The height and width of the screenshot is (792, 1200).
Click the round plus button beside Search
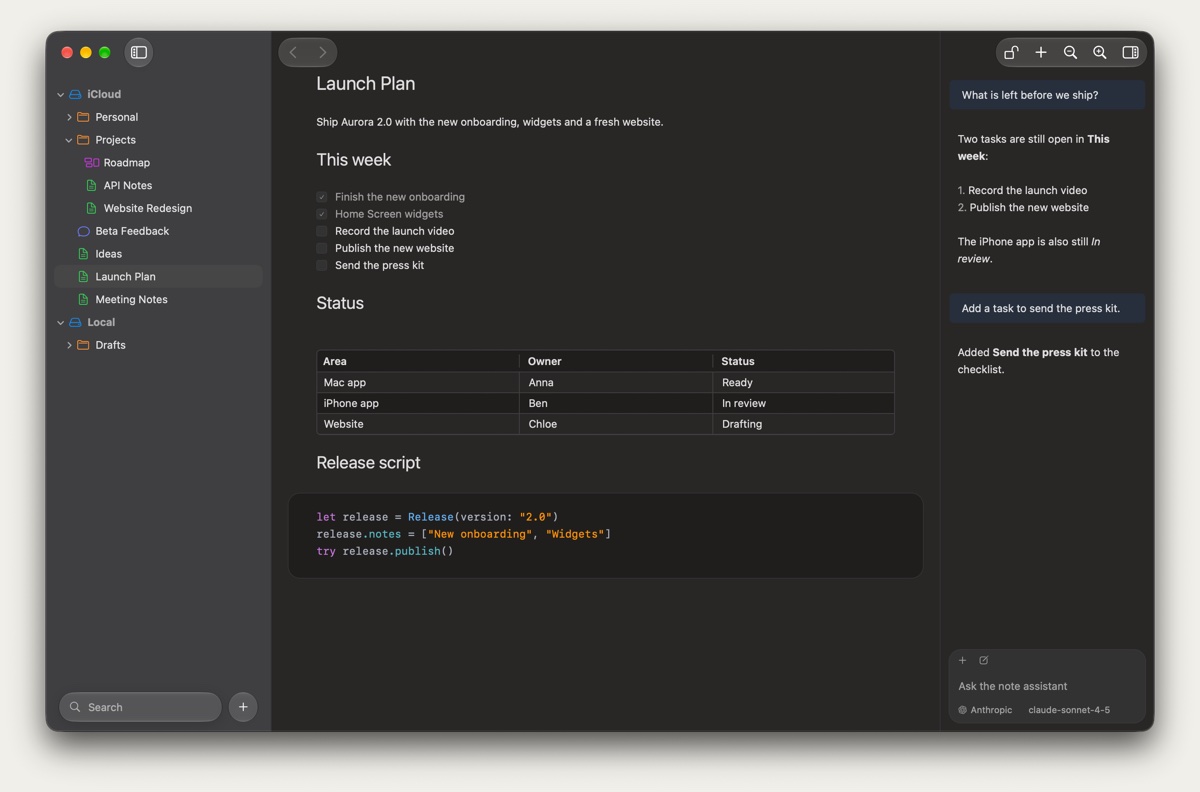(x=243, y=707)
